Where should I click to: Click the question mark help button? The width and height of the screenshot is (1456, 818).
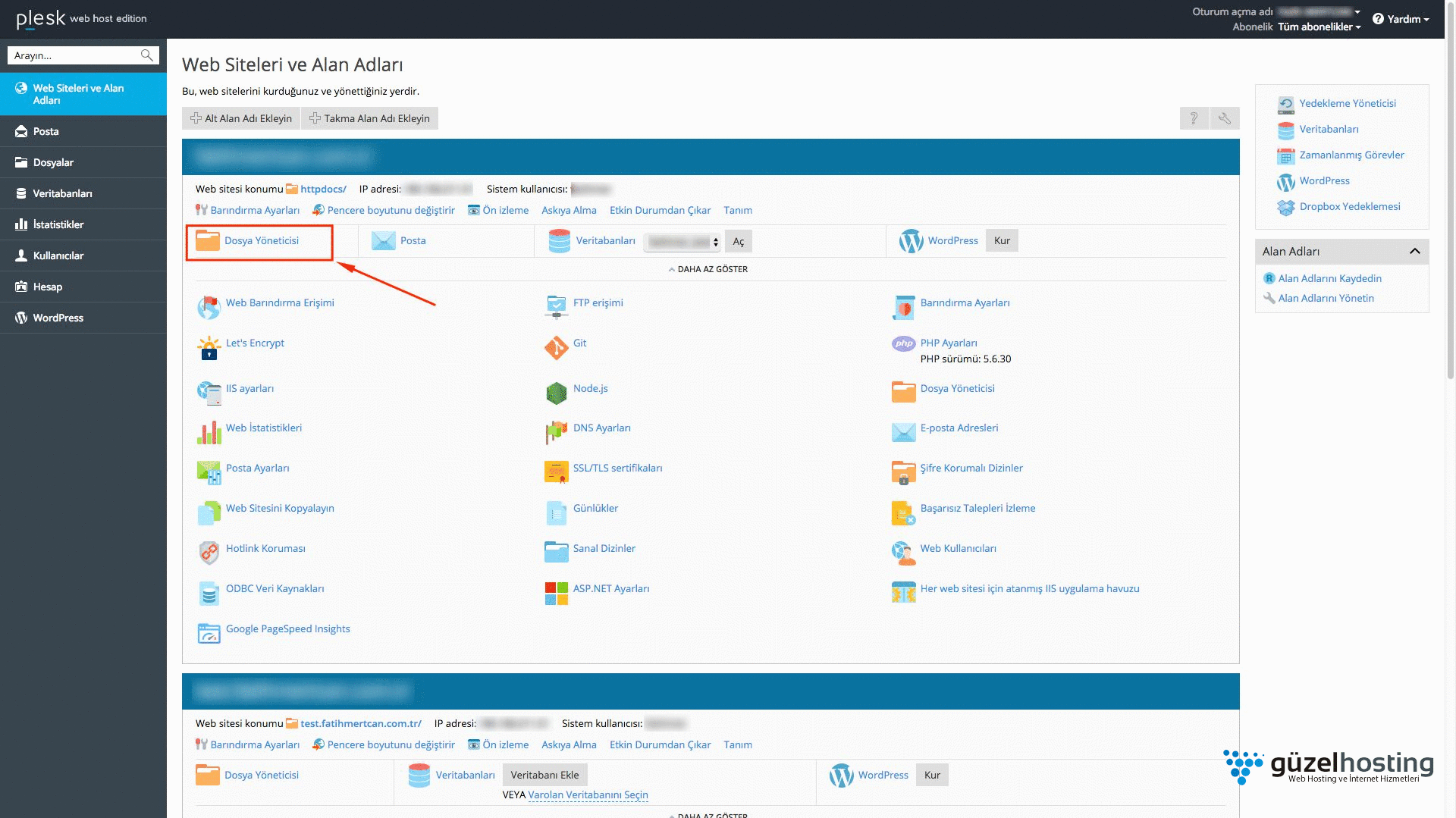point(1194,118)
